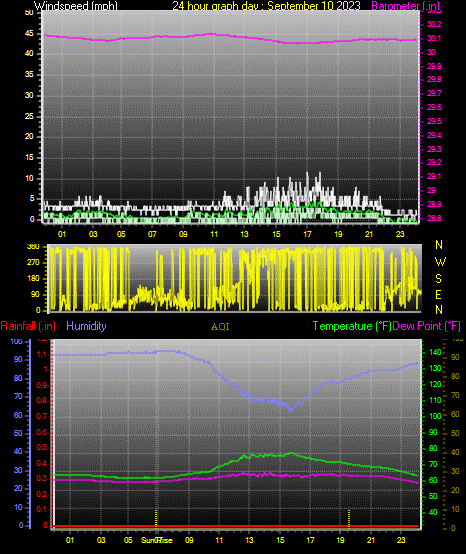Click the 29.3 barometer axis value
466x554 pixels.
pyautogui.click(x=434, y=149)
